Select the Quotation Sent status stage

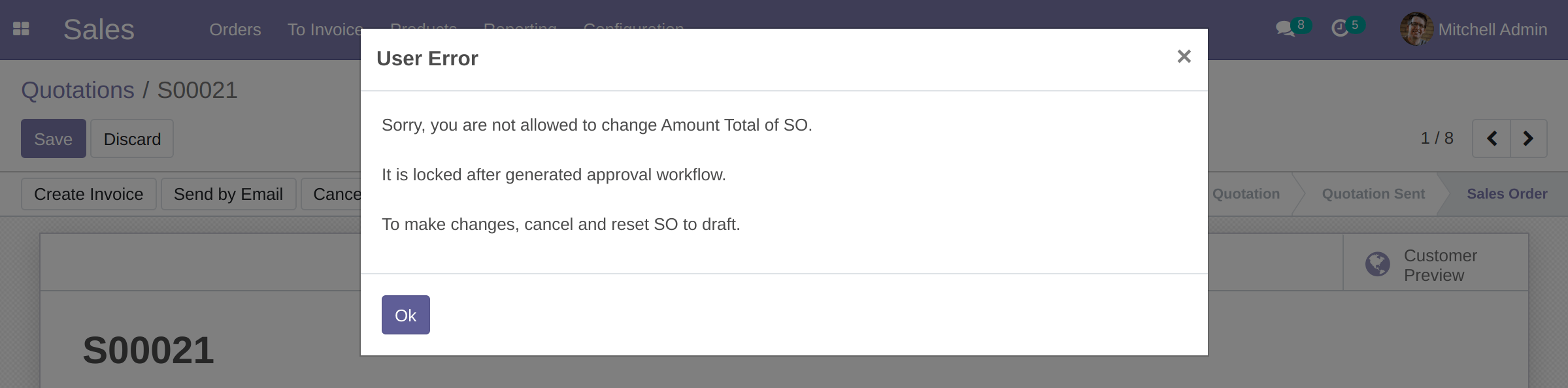point(1373,194)
